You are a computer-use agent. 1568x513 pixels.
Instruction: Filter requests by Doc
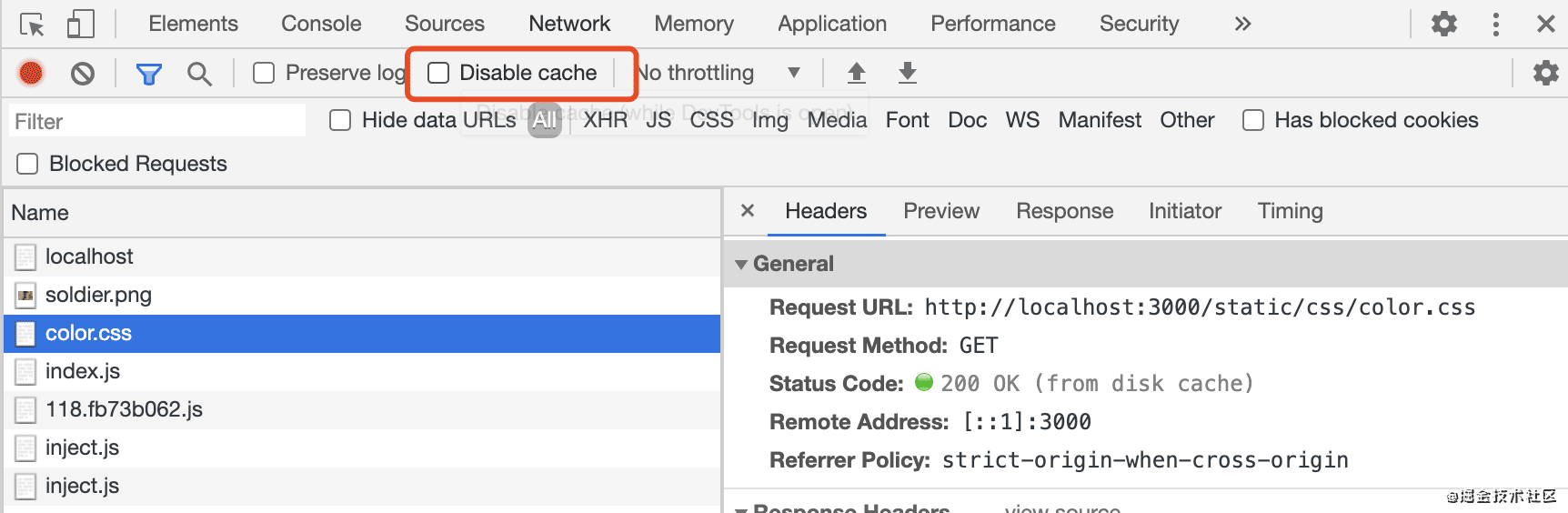pos(967,120)
